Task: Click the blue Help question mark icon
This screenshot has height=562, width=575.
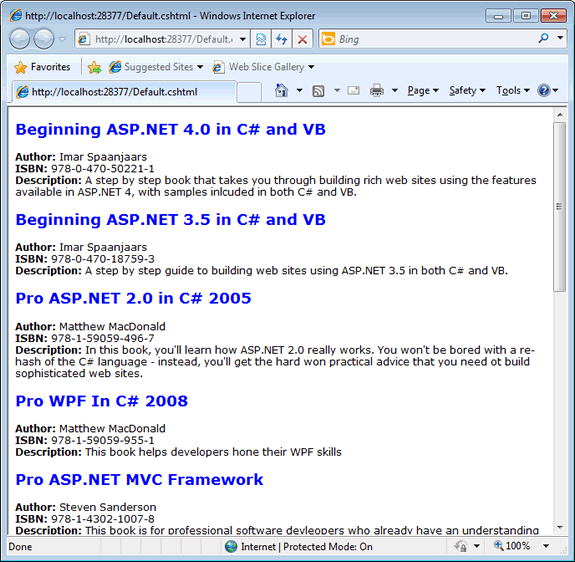Action: click(x=544, y=90)
